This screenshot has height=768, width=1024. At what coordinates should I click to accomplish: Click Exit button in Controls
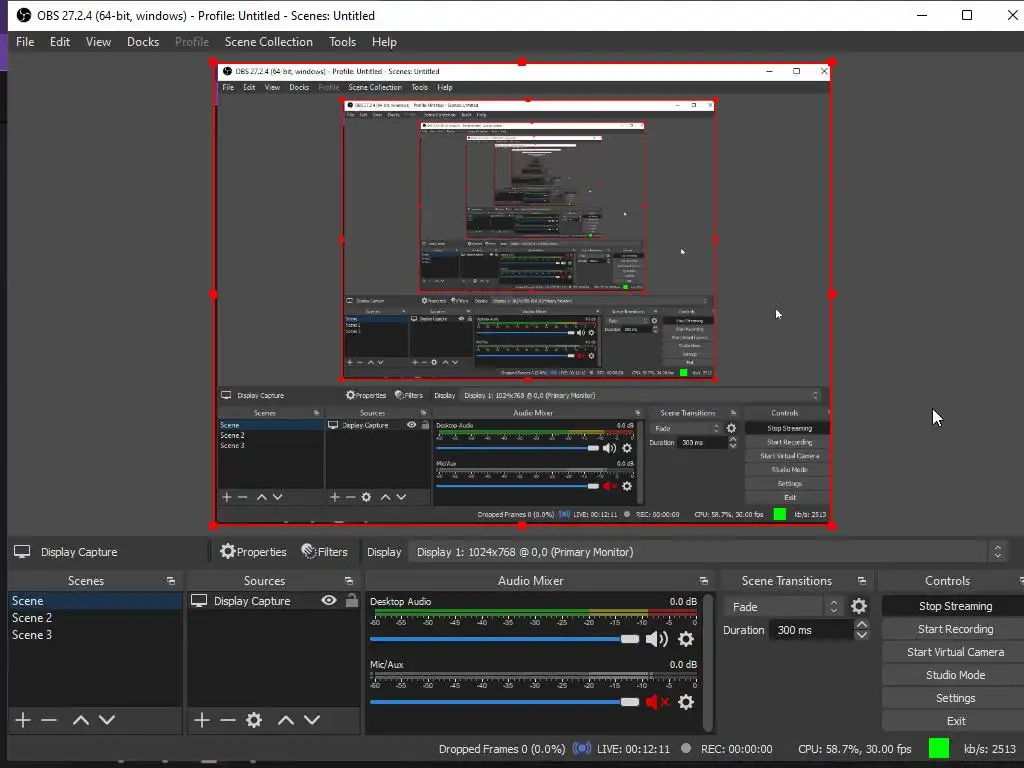click(955, 721)
